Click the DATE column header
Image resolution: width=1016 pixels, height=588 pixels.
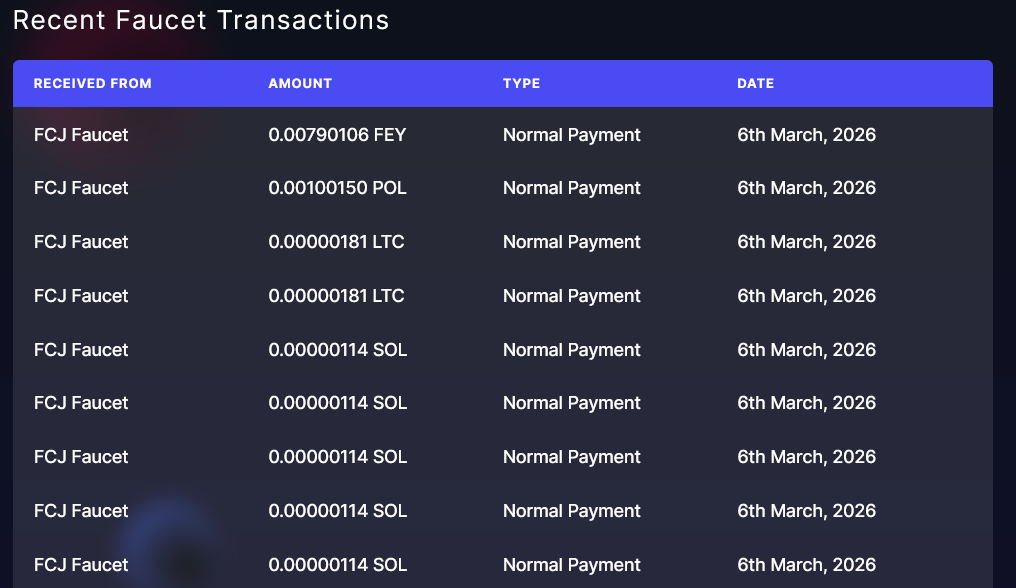click(x=756, y=84)
